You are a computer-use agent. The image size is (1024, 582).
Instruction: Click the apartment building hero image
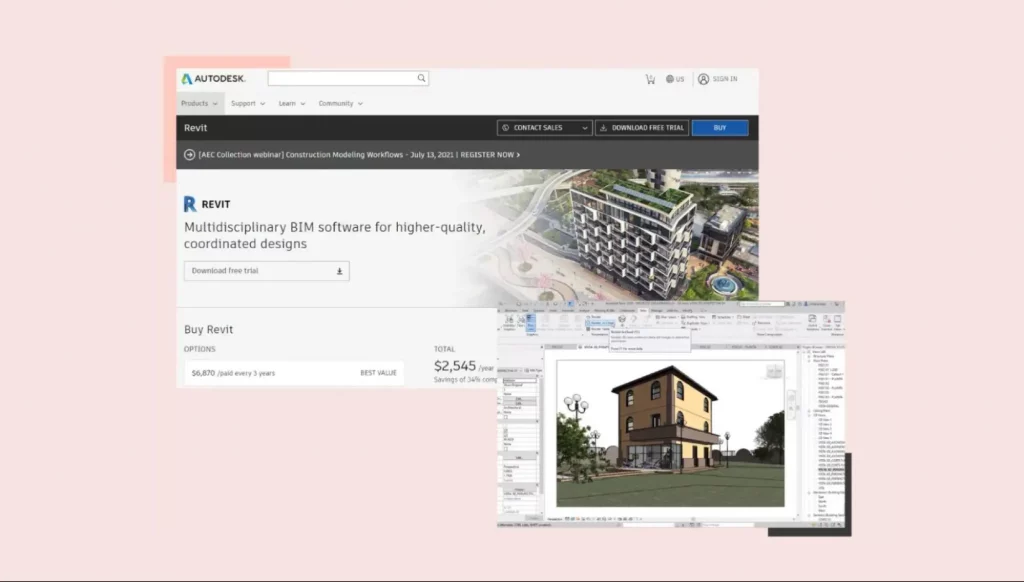pos(630,234)
